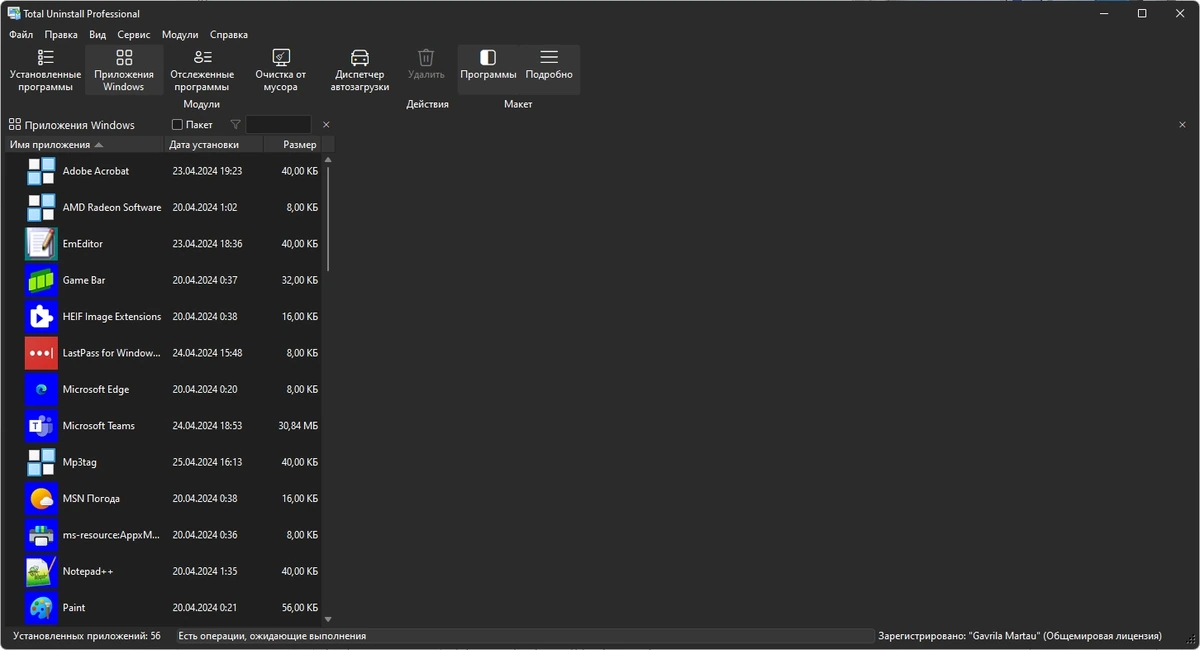Click the Total Uninstall title bar icon

click(14, 14)
